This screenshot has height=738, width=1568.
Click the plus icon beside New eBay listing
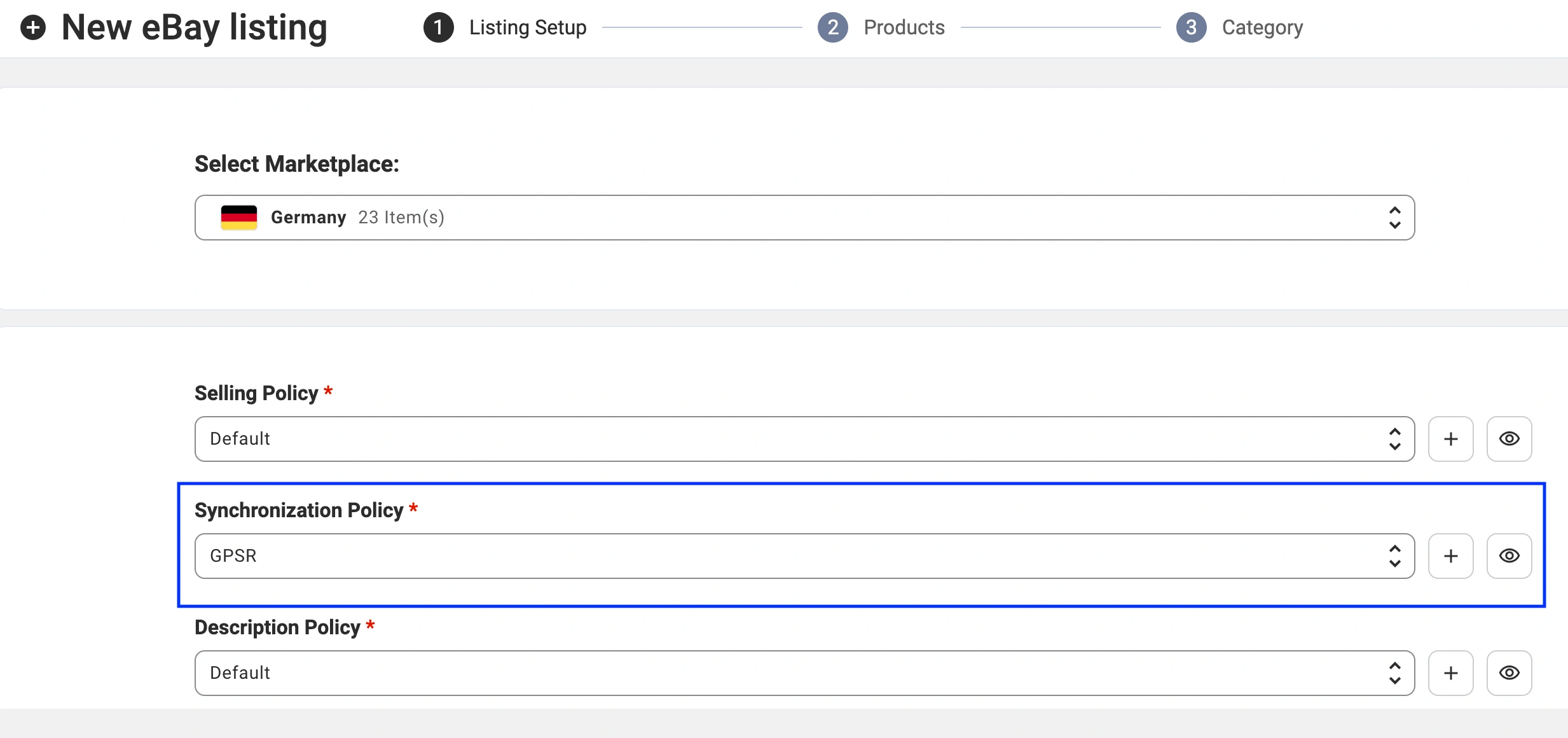pos(33,27)
